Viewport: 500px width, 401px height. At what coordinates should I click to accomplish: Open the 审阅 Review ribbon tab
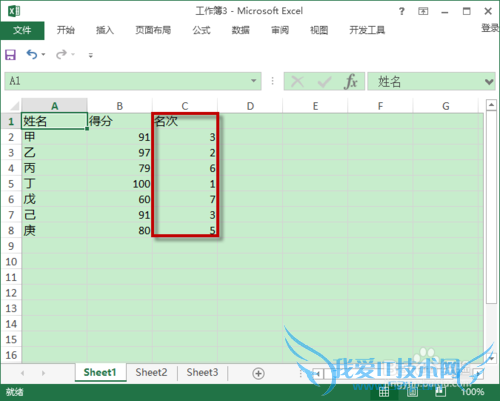pyautogui.click(x=280, y=30)
